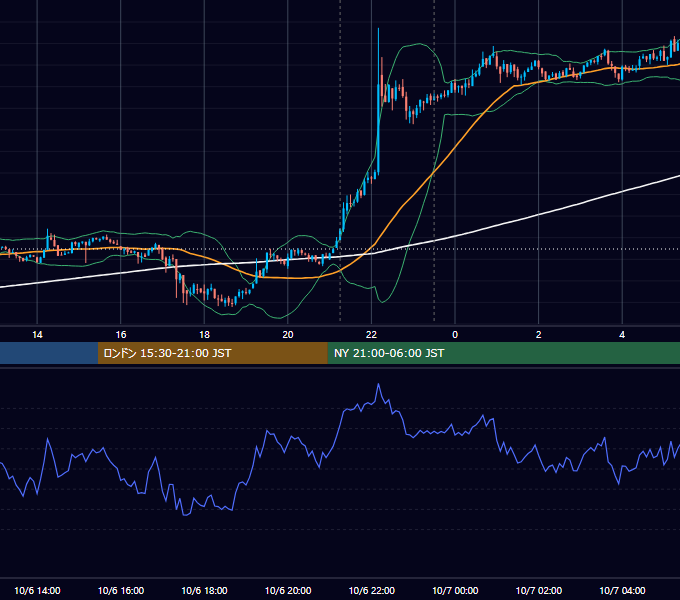Click the 10/6 18:00 date label
Image resolution: width=680 pixels, height=600 pixels.
click(x=204, y=590)
